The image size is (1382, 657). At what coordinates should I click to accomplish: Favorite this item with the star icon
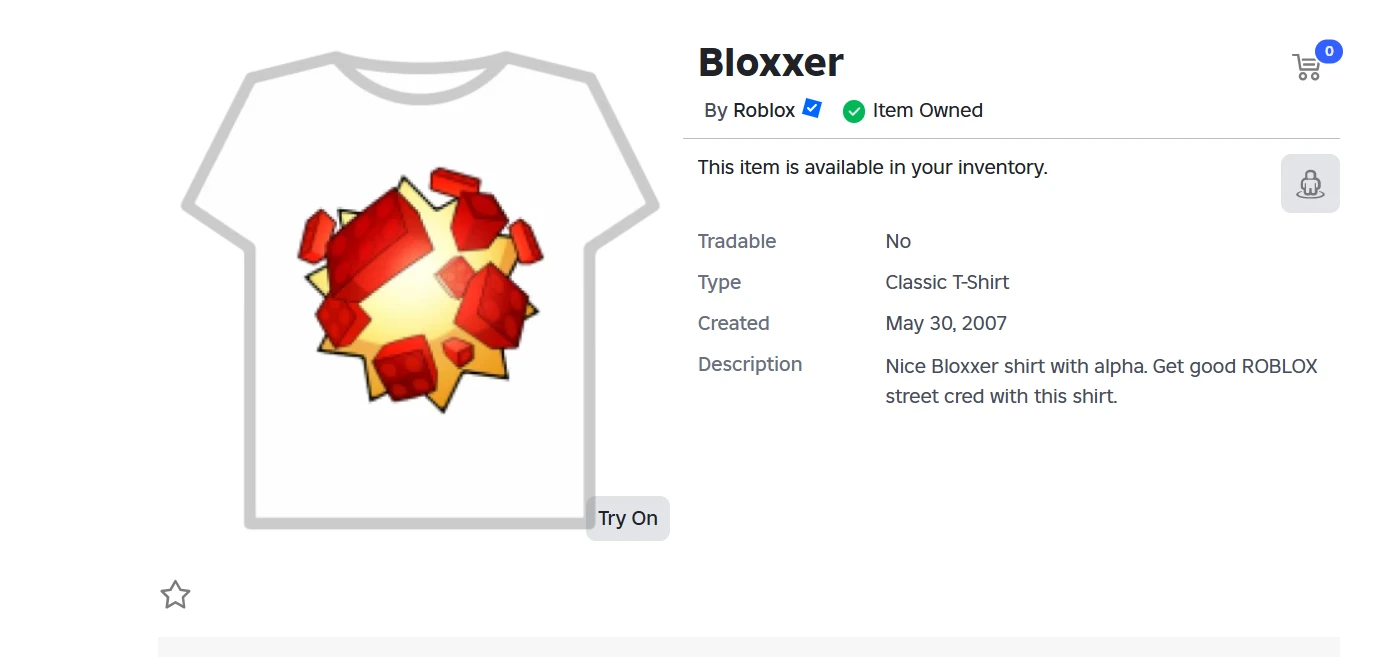click(x=175, y=595)
